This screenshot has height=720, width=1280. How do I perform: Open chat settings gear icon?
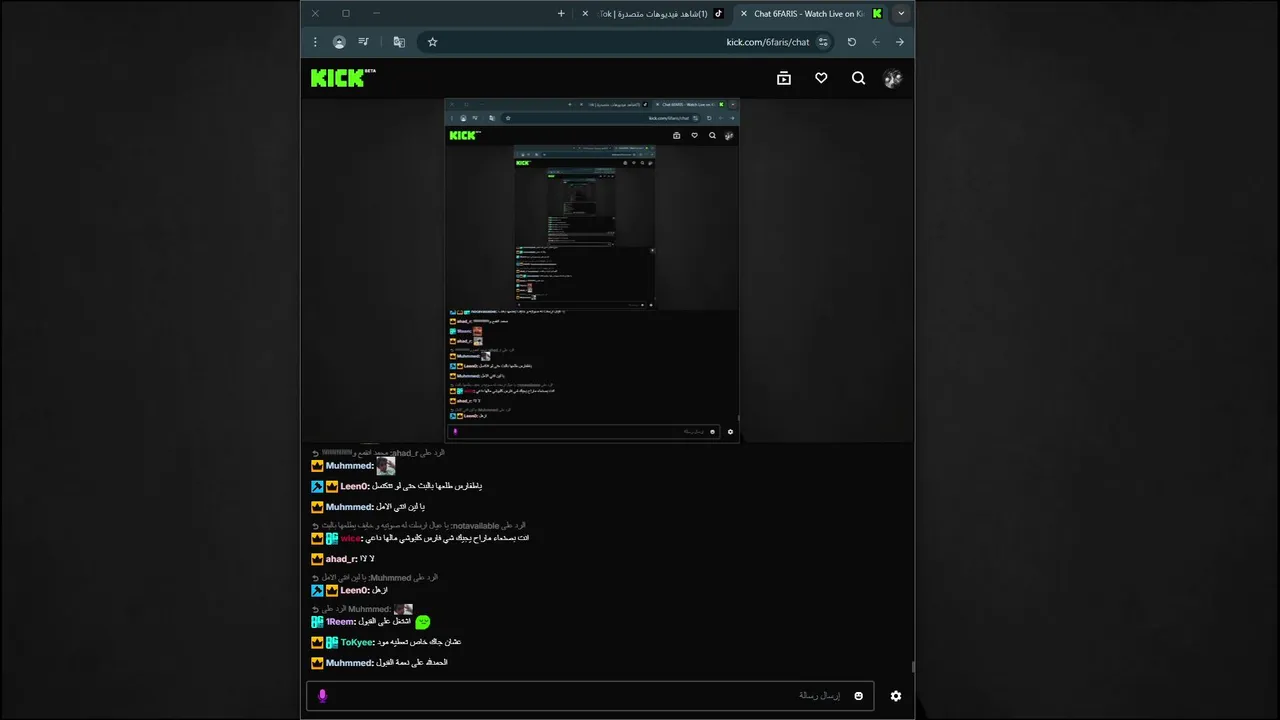[895, 696]
